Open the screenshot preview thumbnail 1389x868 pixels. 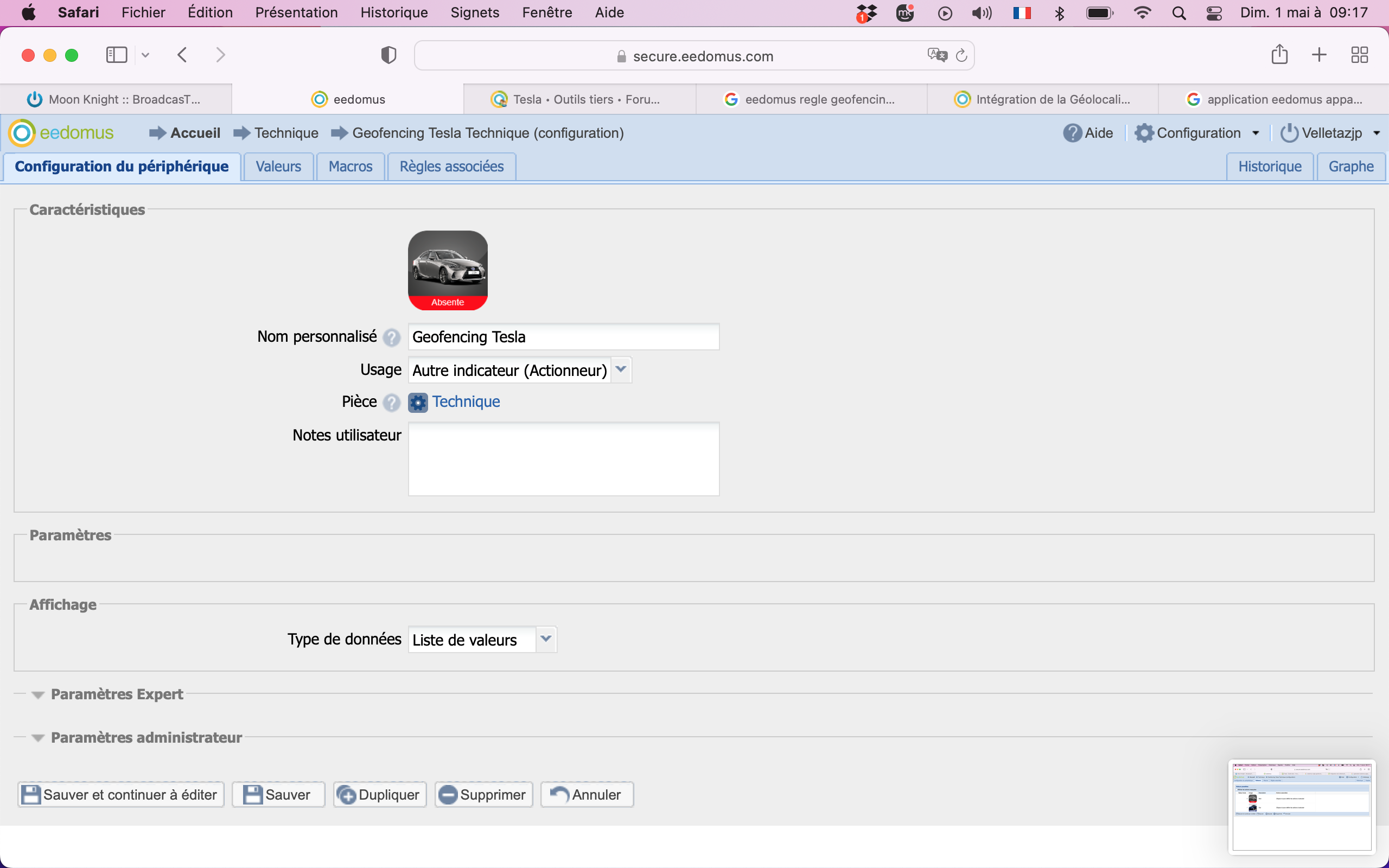click(x=1302, y=807)
